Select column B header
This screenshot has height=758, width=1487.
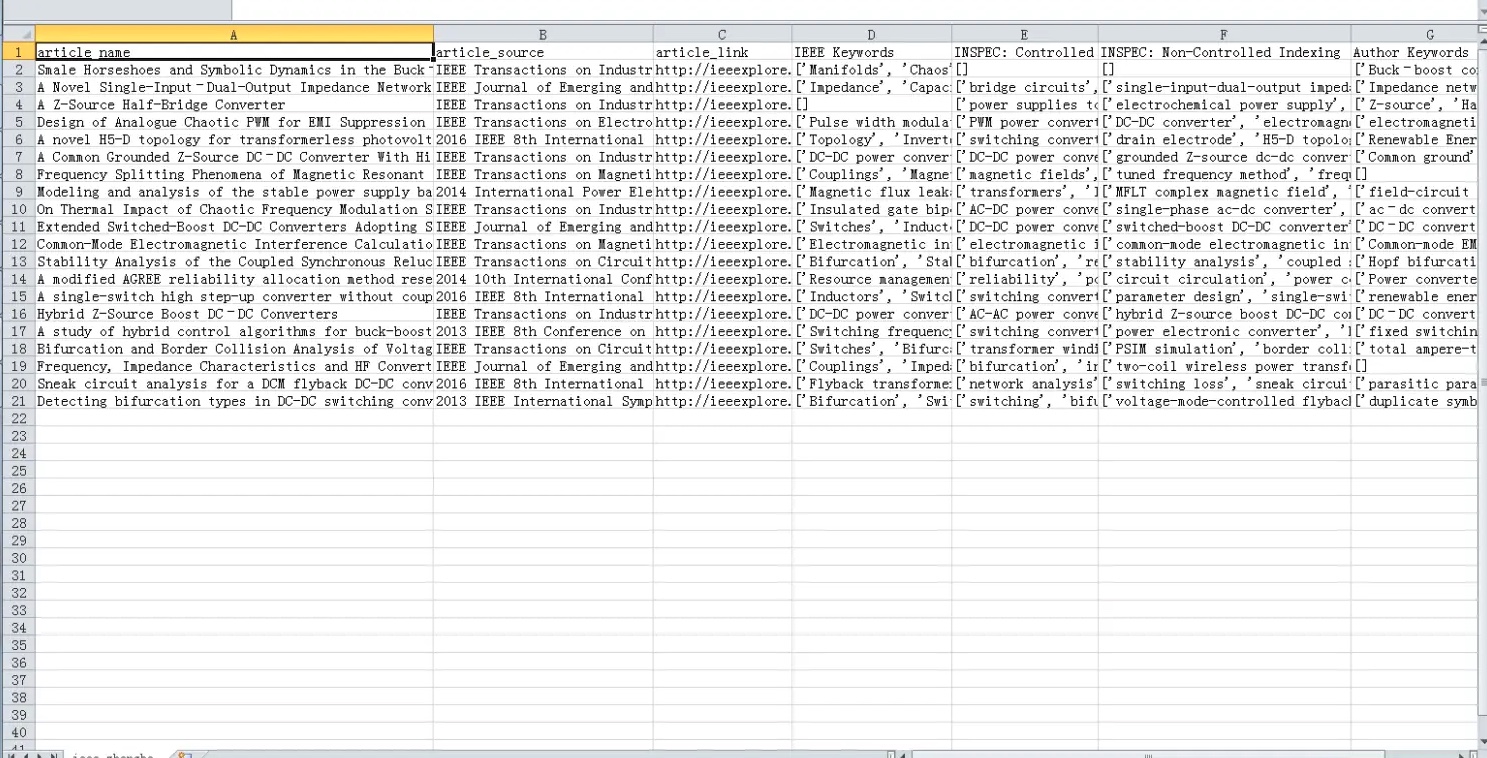(x=543, y=34)
